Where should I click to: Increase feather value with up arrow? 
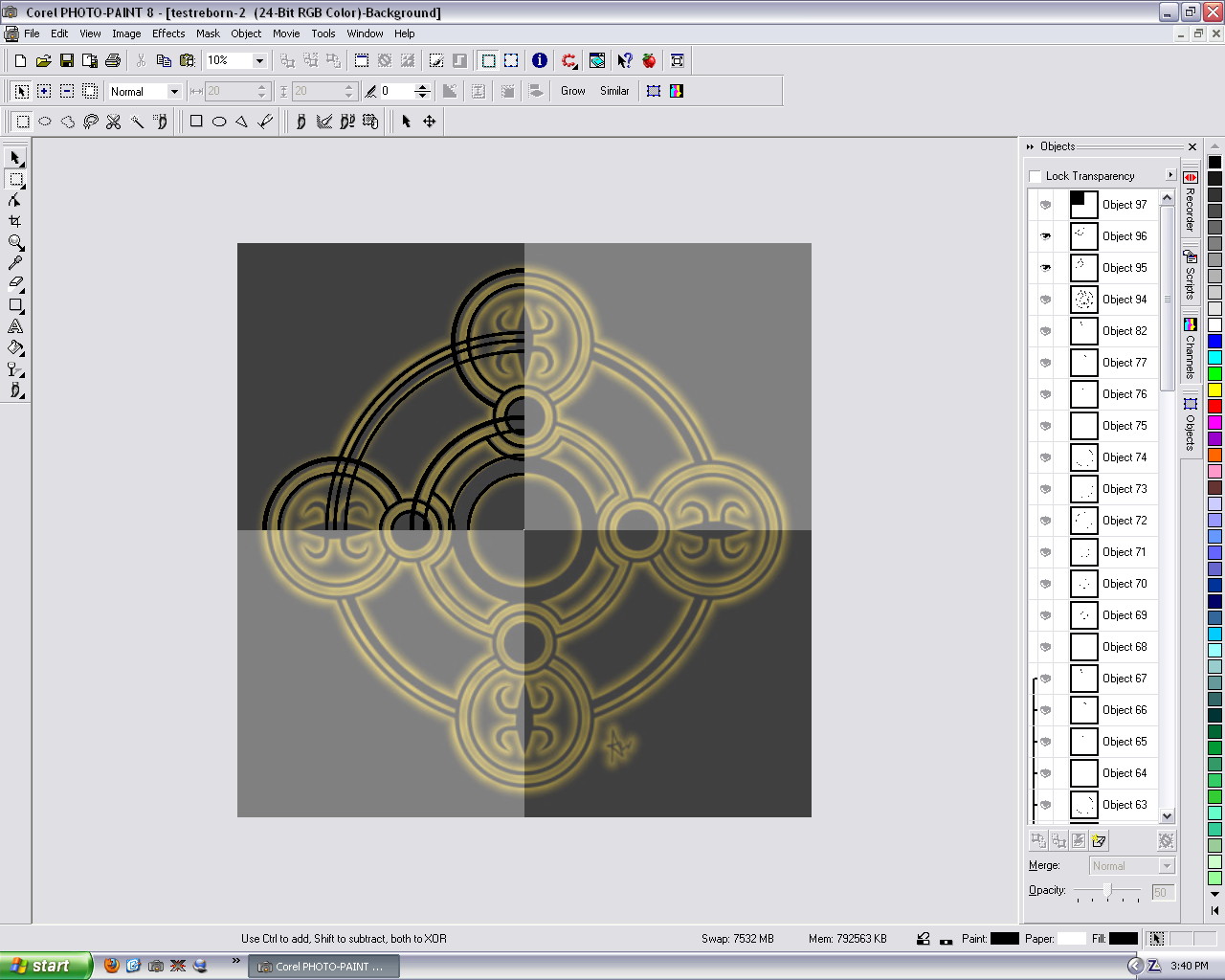click(x=422, y=87)
